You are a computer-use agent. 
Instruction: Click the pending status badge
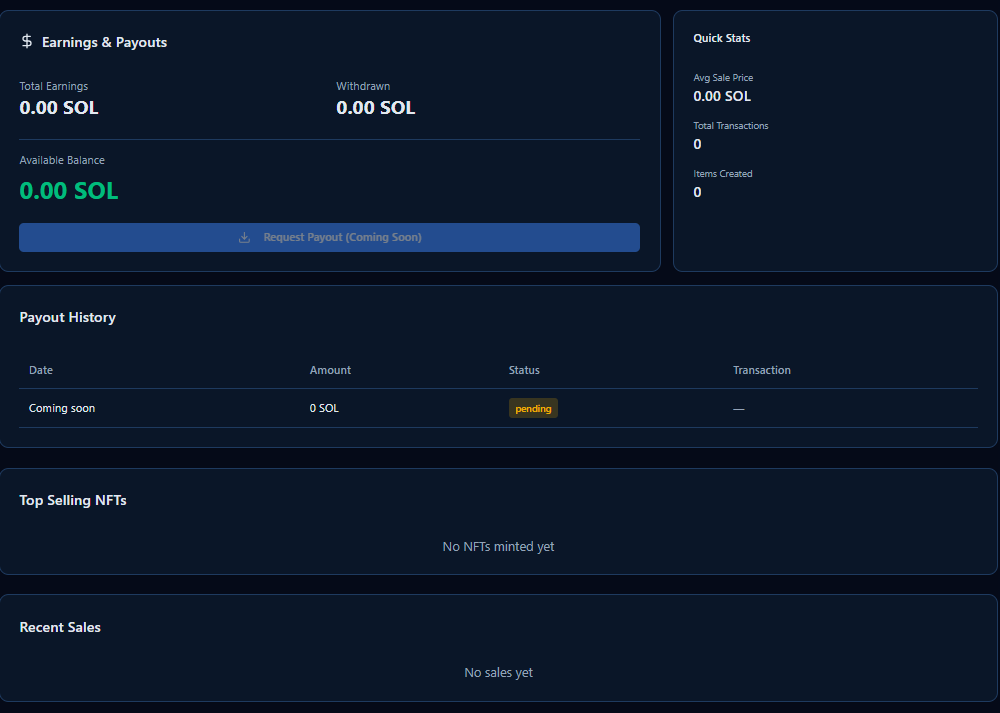coord(533,408)
